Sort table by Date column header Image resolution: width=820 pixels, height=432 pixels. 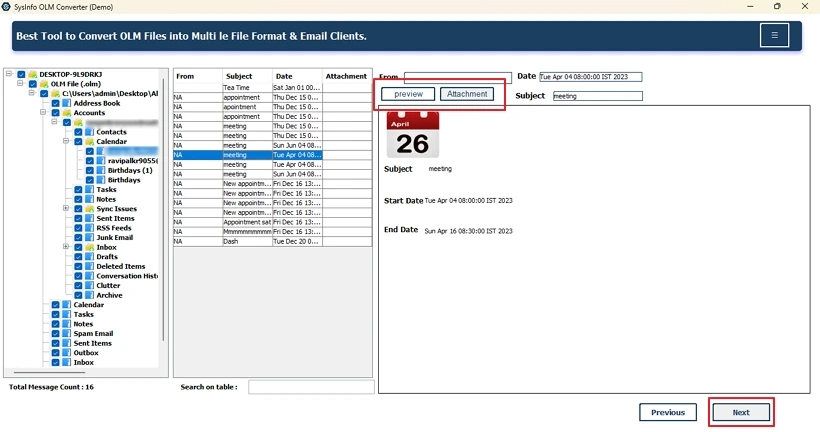pos(297,76)
